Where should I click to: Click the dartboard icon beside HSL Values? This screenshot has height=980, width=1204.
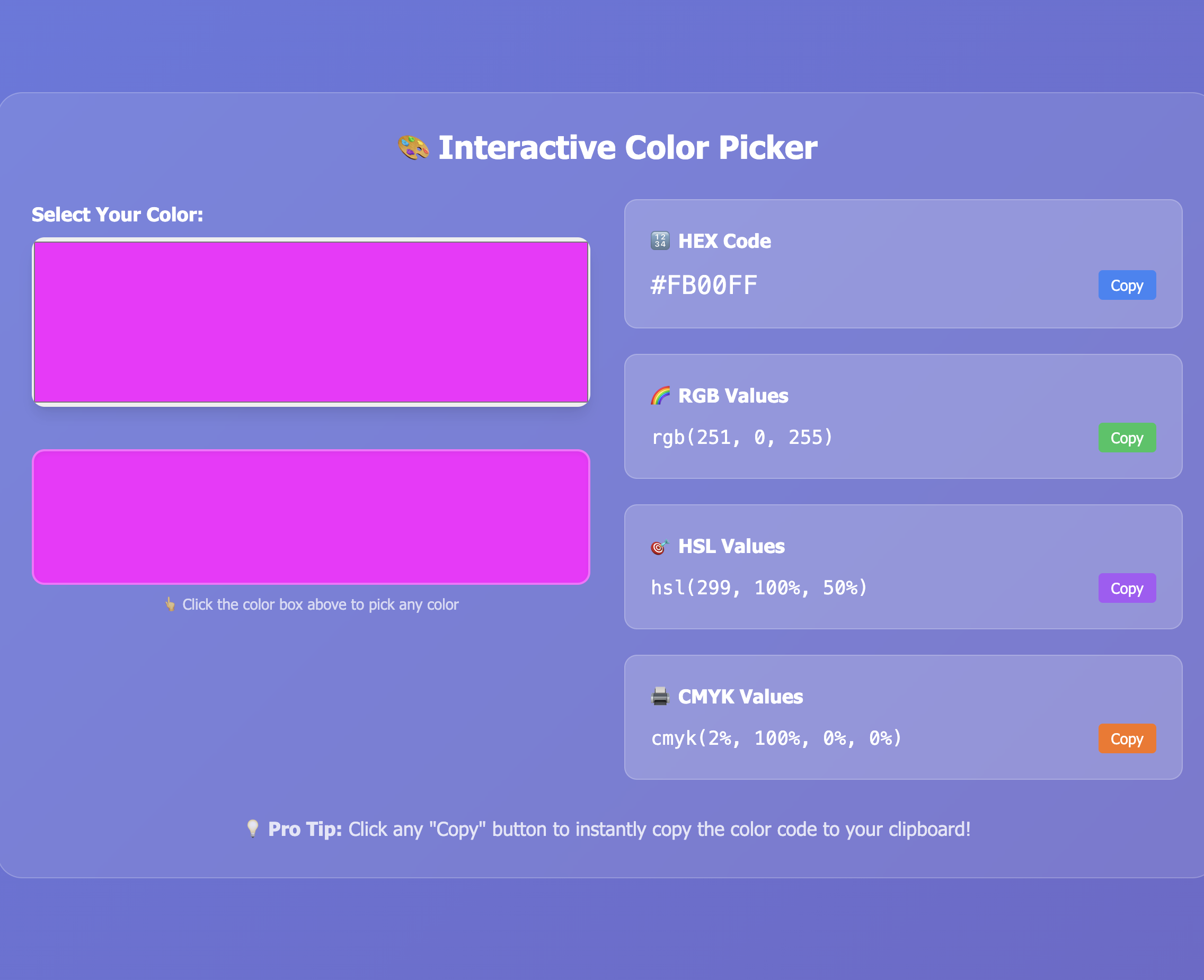660,546
